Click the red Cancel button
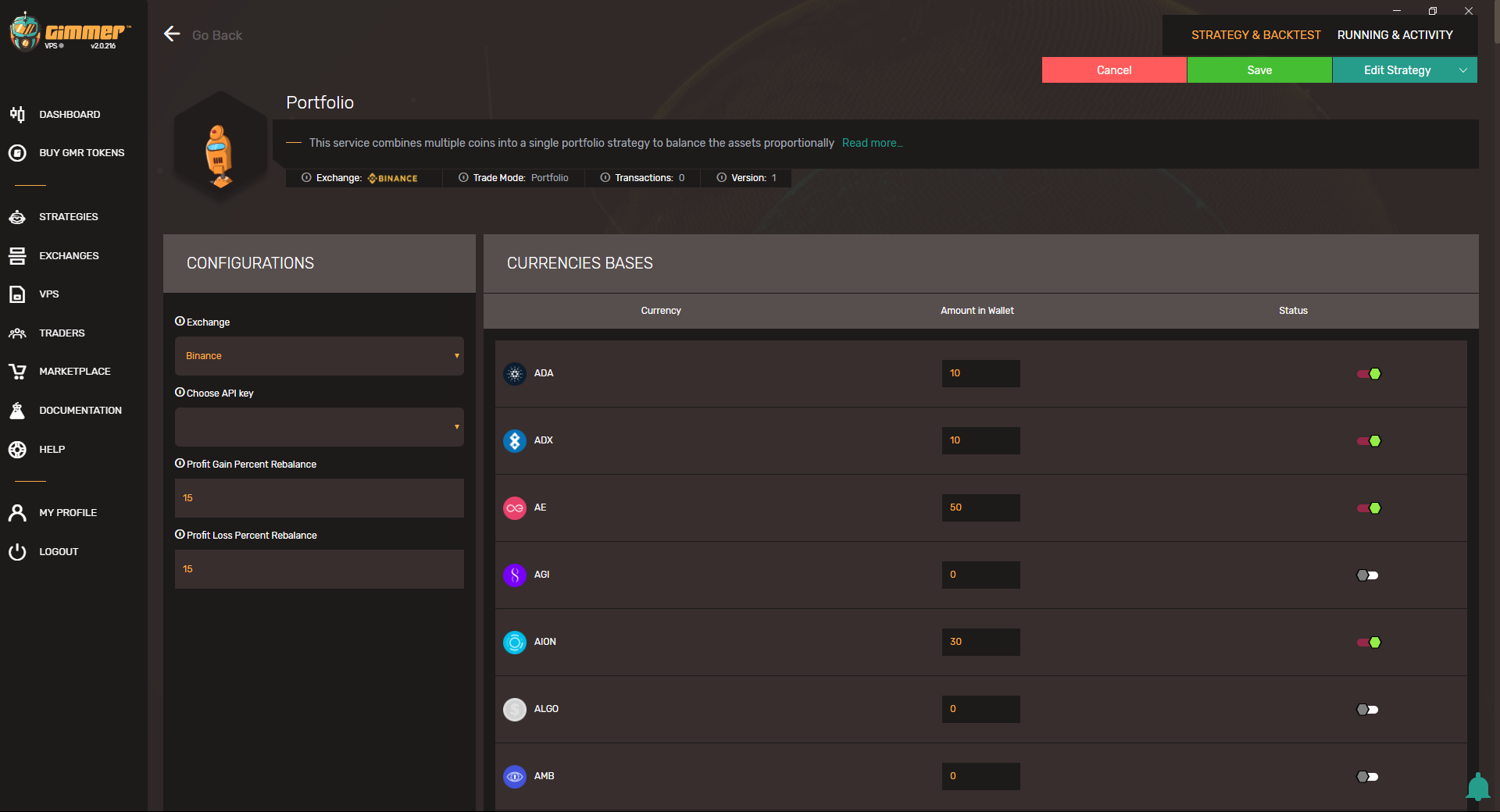The height and width of the screenshot is (812, 1500). 1114,70
